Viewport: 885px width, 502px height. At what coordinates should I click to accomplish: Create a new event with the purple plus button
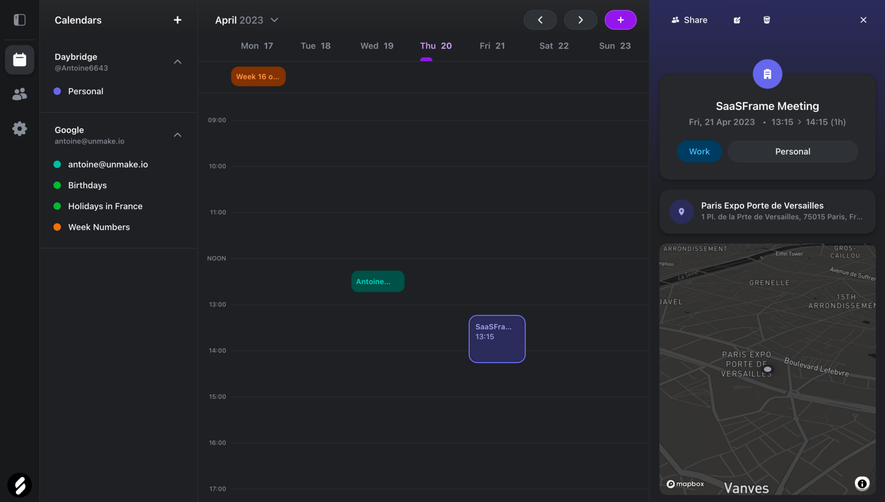point(620,20)
